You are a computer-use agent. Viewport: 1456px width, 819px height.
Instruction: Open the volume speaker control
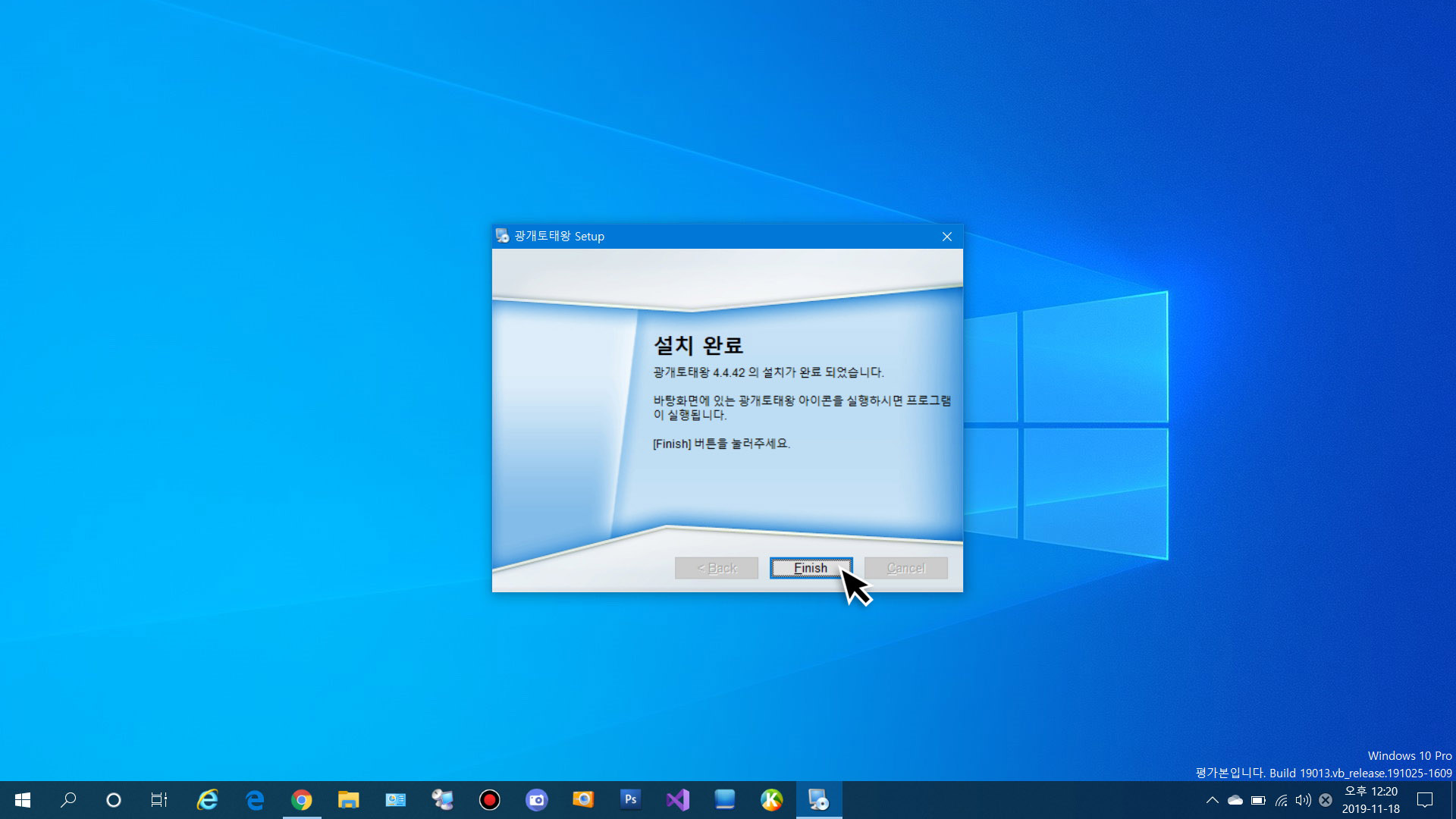click(x=1303, y=800)
